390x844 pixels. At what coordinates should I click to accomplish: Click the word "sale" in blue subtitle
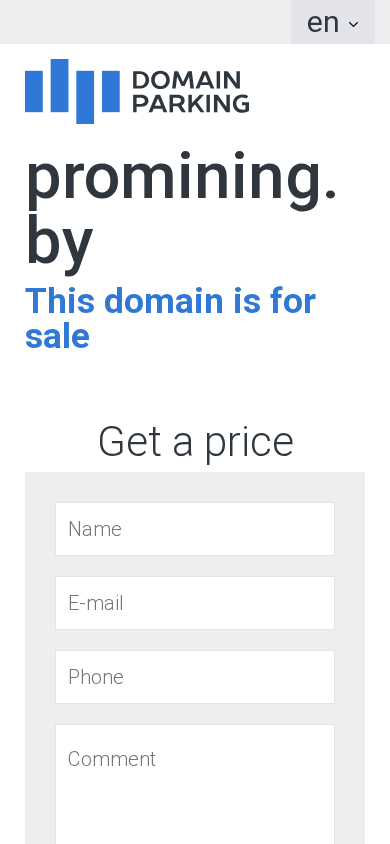[57, 336]
